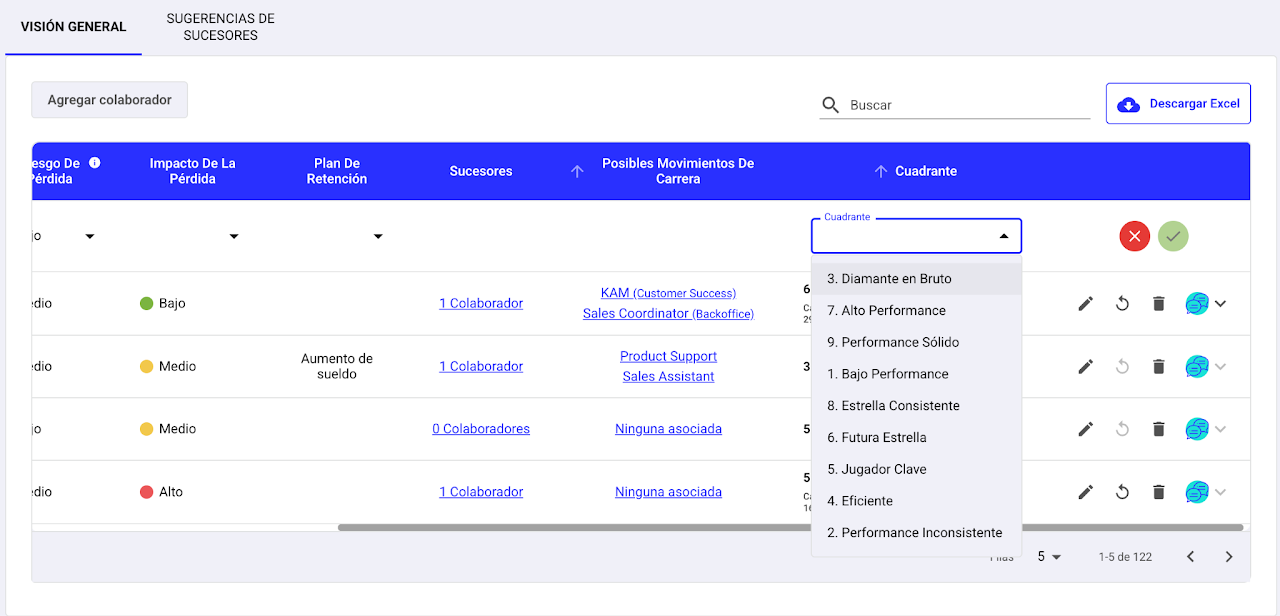1280x616 pixels.
Task: Click the green confirm checkmark icon
Action: (1173, 236)
